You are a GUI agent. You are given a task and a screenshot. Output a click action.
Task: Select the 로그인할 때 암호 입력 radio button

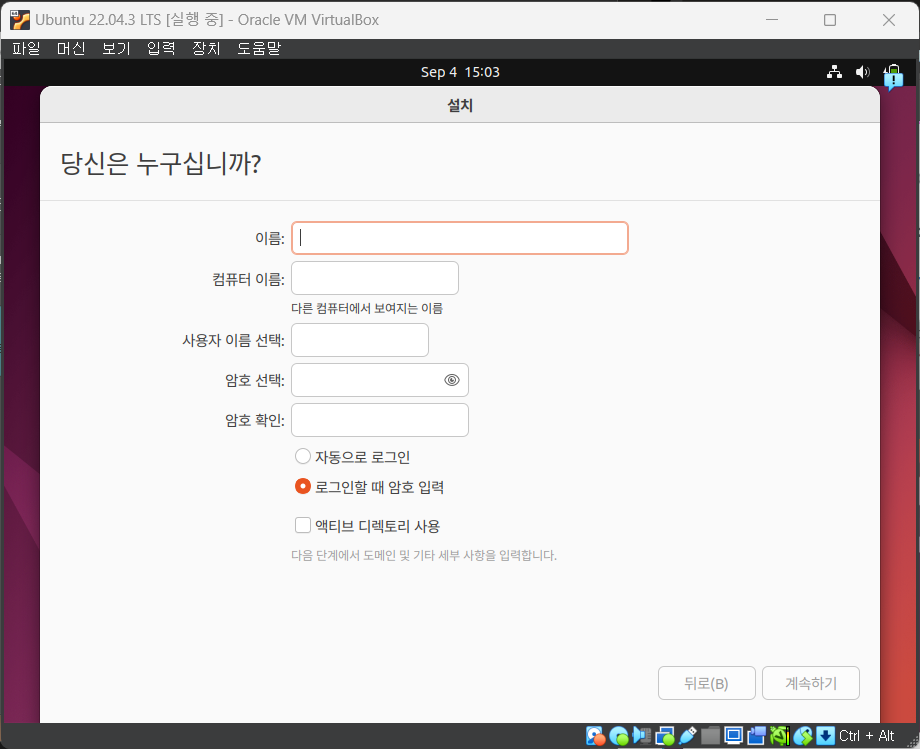pos(303,486)
